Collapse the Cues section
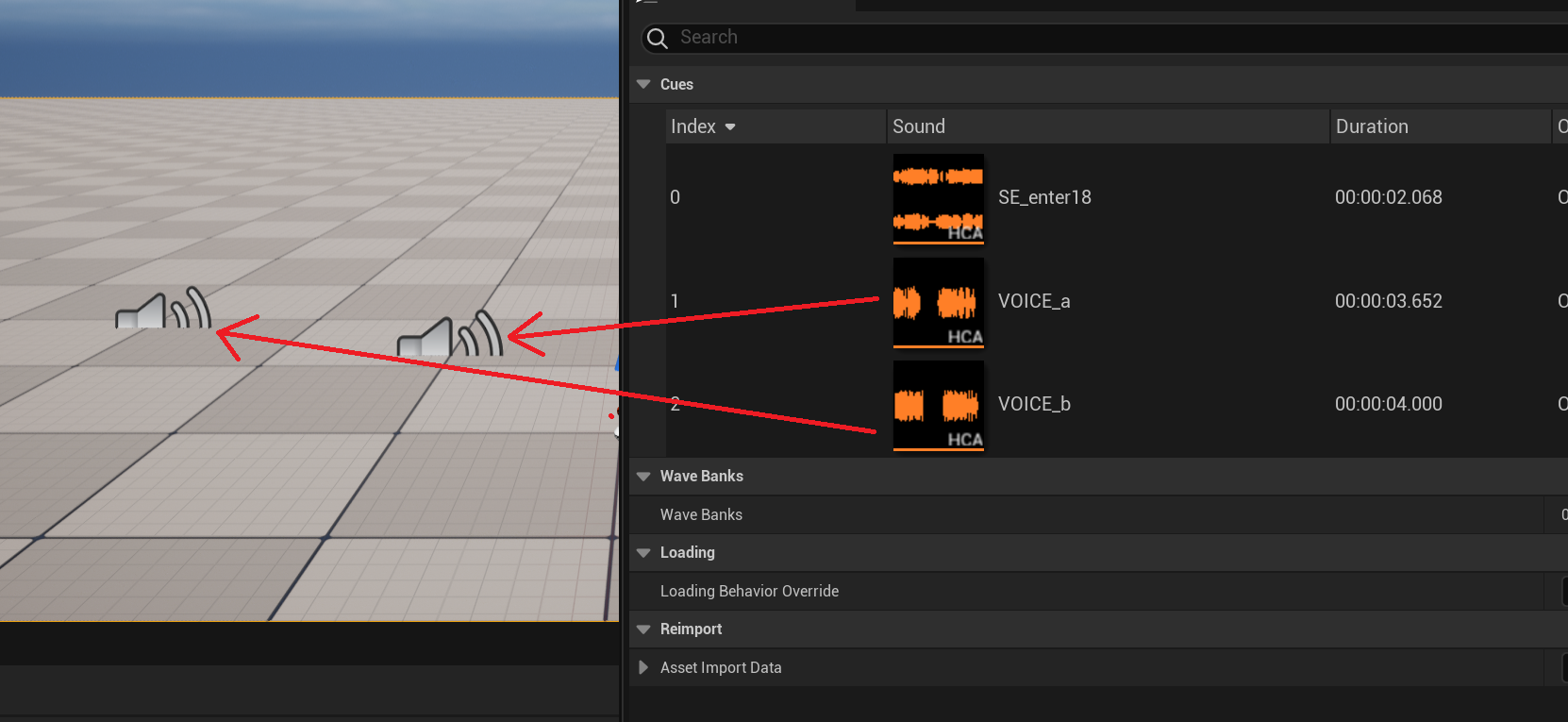 click(x=643, y=84)
